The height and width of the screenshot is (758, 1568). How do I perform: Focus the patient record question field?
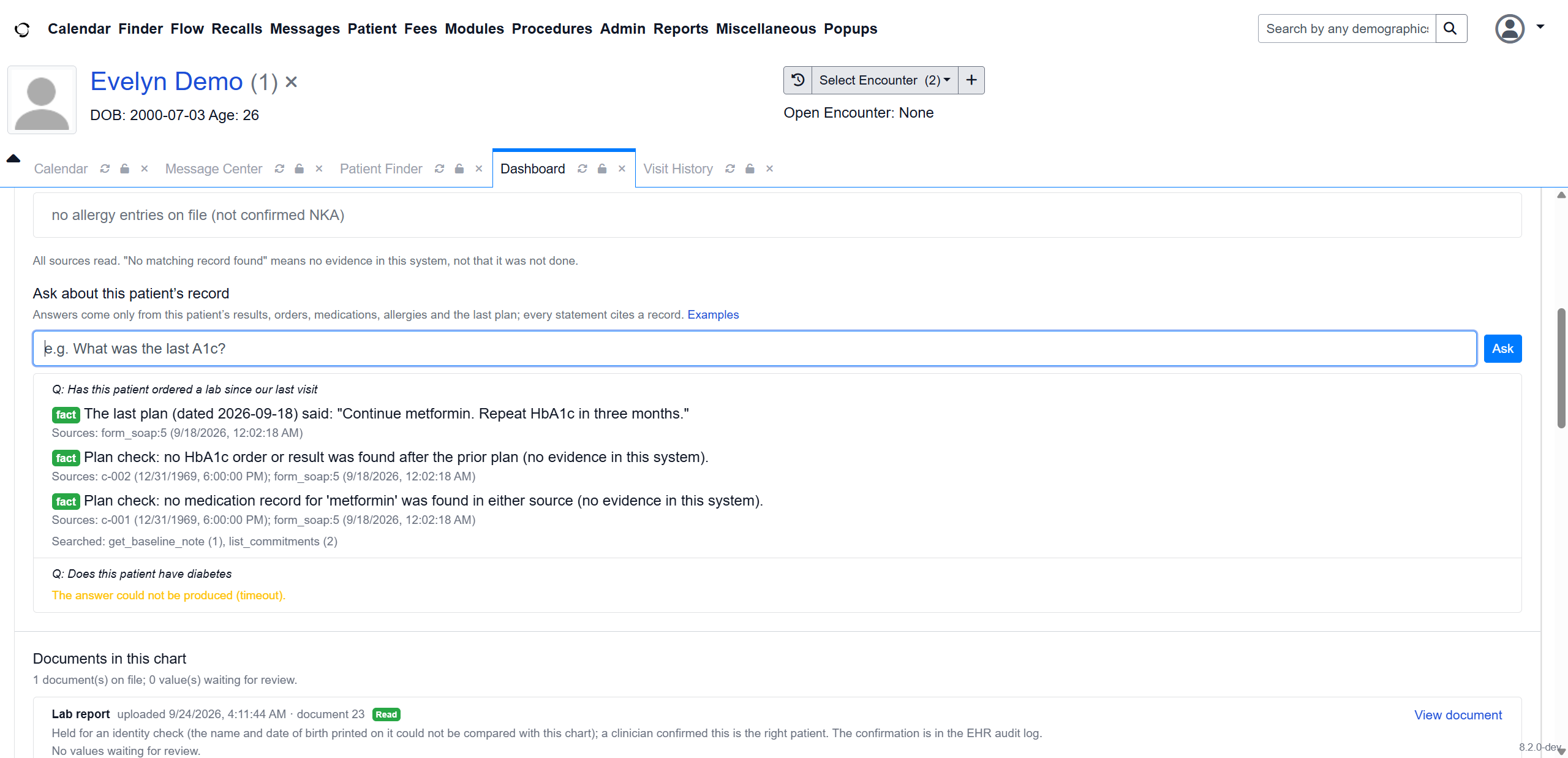(x=755, y=349)
